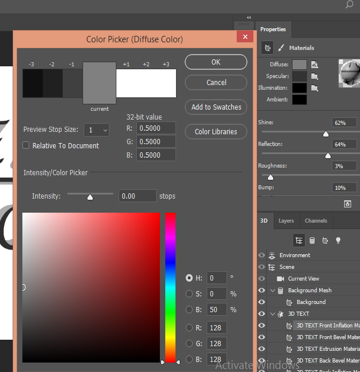Hide the 3D TEXT mesh
Screen dimensions: 360x372
tap(262, 314)
